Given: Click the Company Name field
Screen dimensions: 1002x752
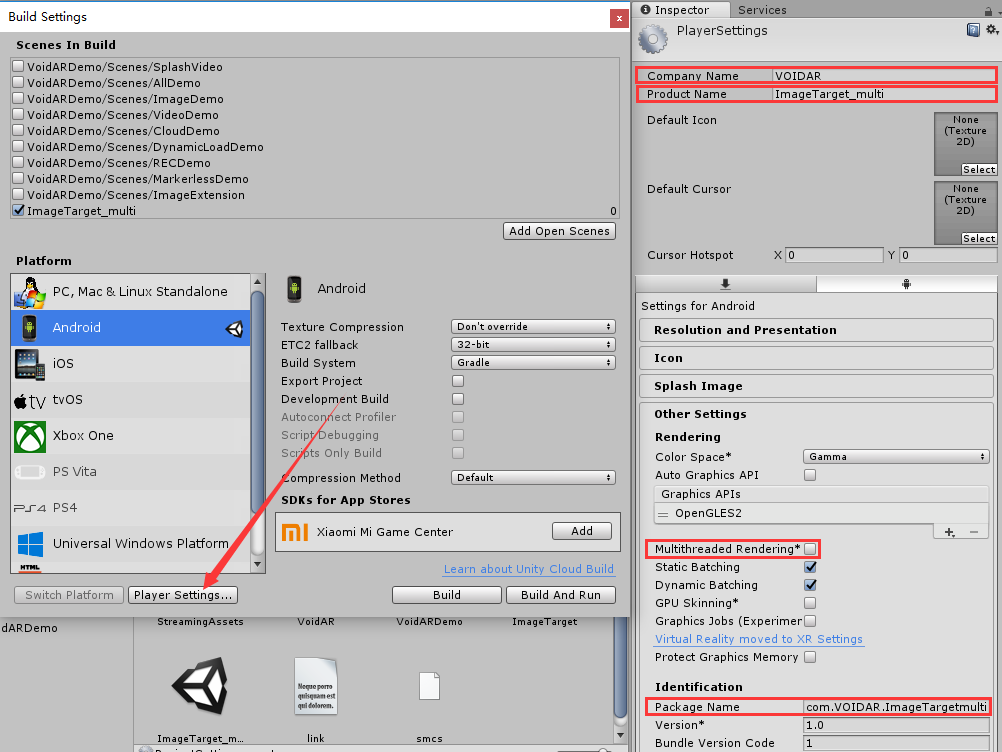Looking at the screenshot, I should (884, 76).
